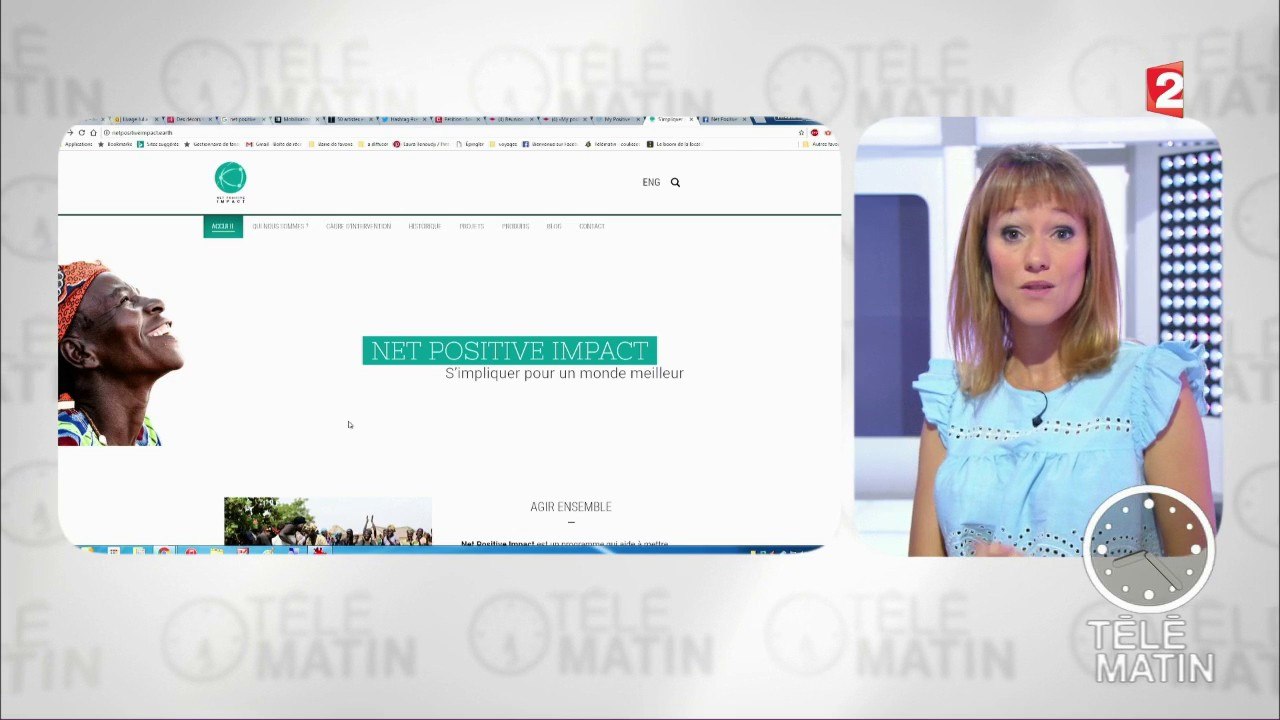
Task: Open the HISTORIQUE menu item
Action: point(424,226)
